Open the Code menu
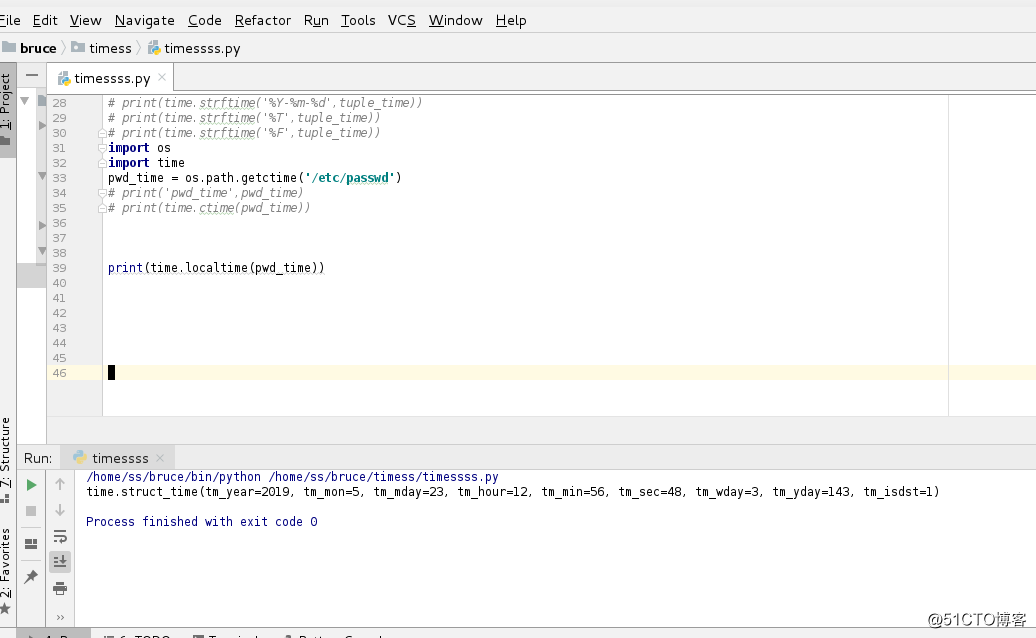 tap(205, 20)
